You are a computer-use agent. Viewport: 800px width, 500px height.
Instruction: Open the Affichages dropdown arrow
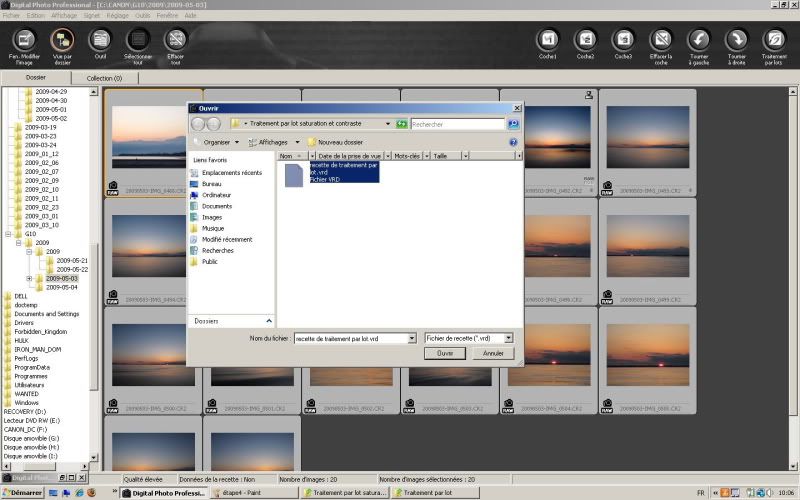(x=297, y=142)
